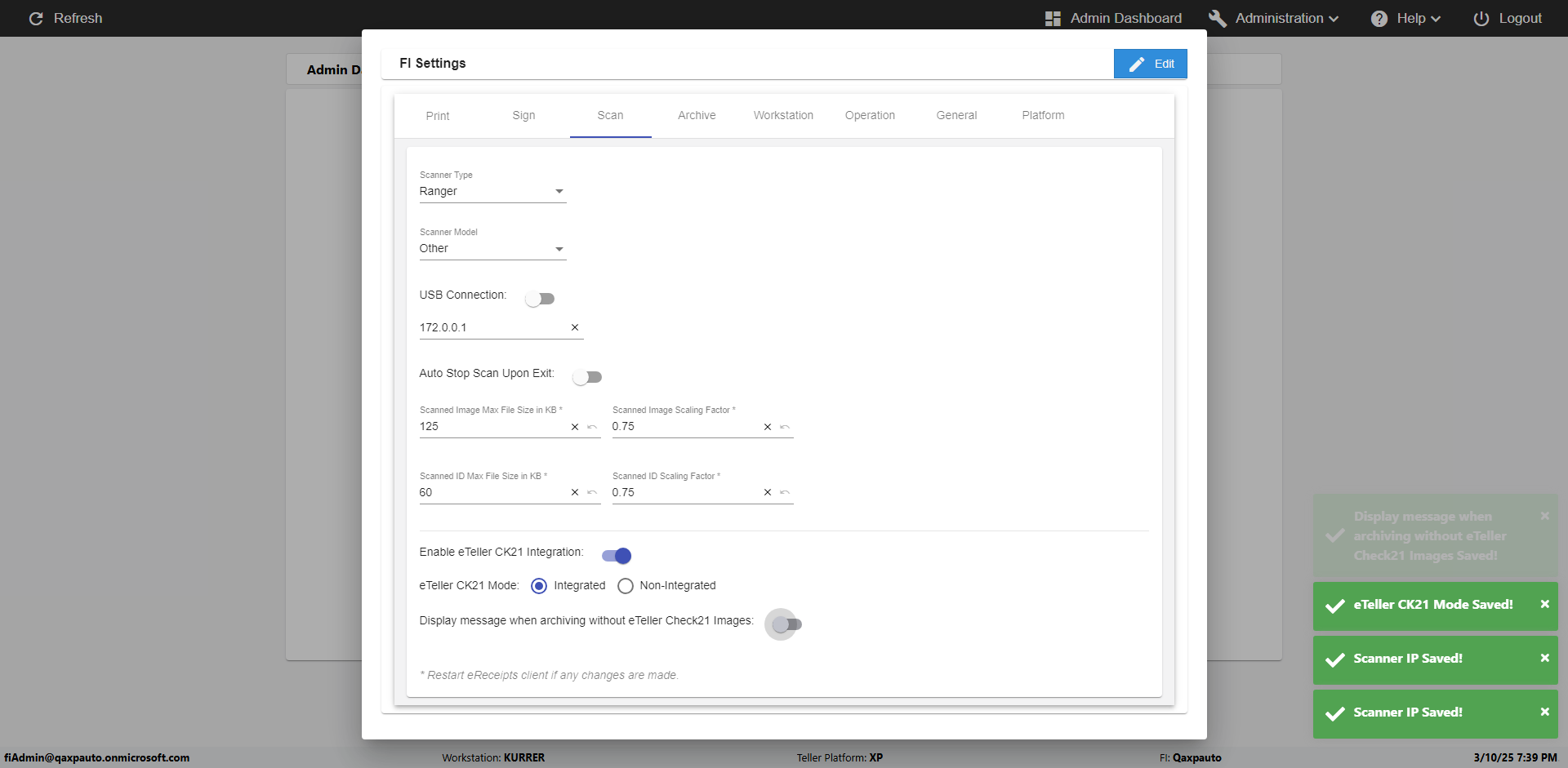
Task: Switch to the Print tab
Action: click(x=438, y=116)
